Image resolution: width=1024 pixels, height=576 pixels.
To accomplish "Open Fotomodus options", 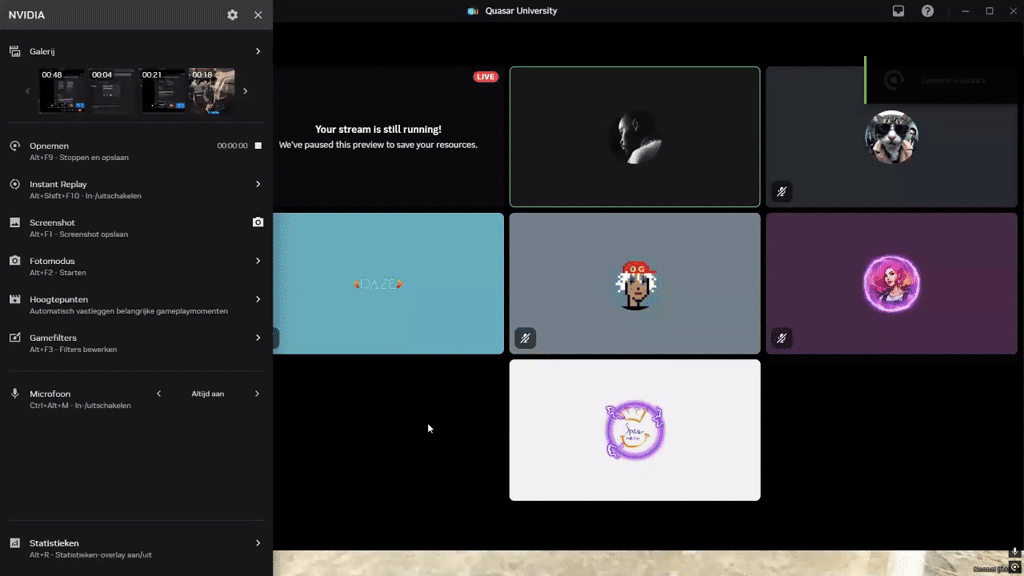I will (x=258, y=261).
